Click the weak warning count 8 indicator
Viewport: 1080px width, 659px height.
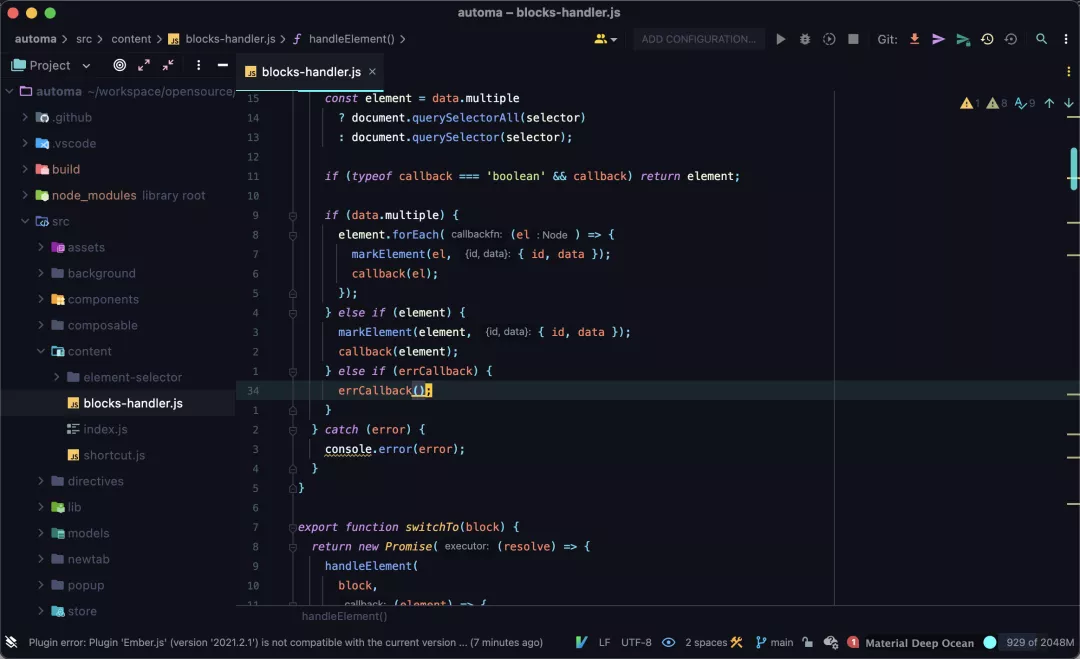[x=997, y=103]
